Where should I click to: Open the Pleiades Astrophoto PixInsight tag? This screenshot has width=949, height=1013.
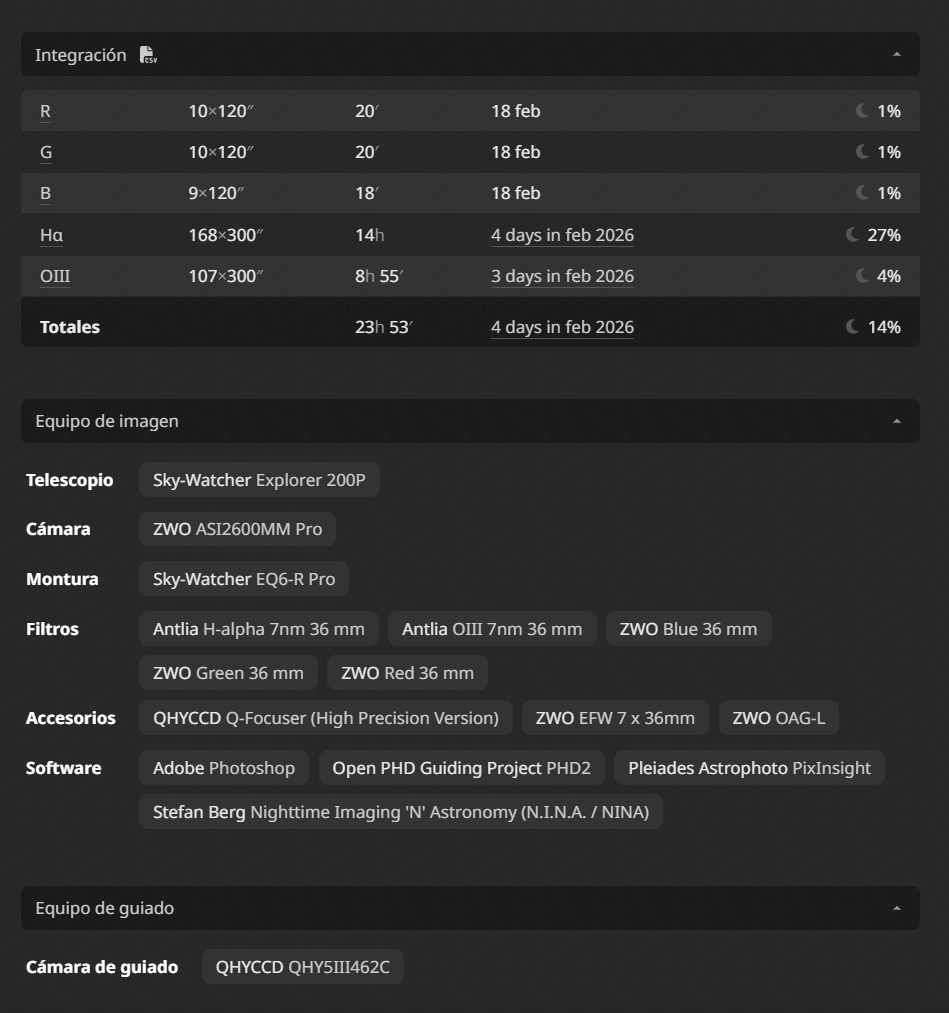pyautogui.click(x=749, y=768)
